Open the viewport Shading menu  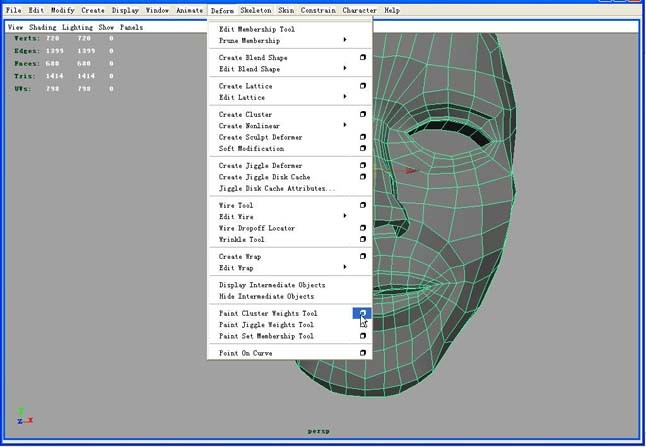pyautogui.click(x=42, y=27)
